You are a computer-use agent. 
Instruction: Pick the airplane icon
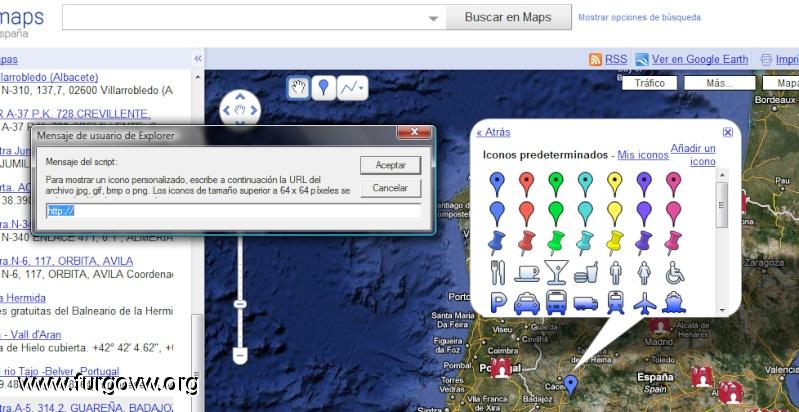[x=645, y=303]
